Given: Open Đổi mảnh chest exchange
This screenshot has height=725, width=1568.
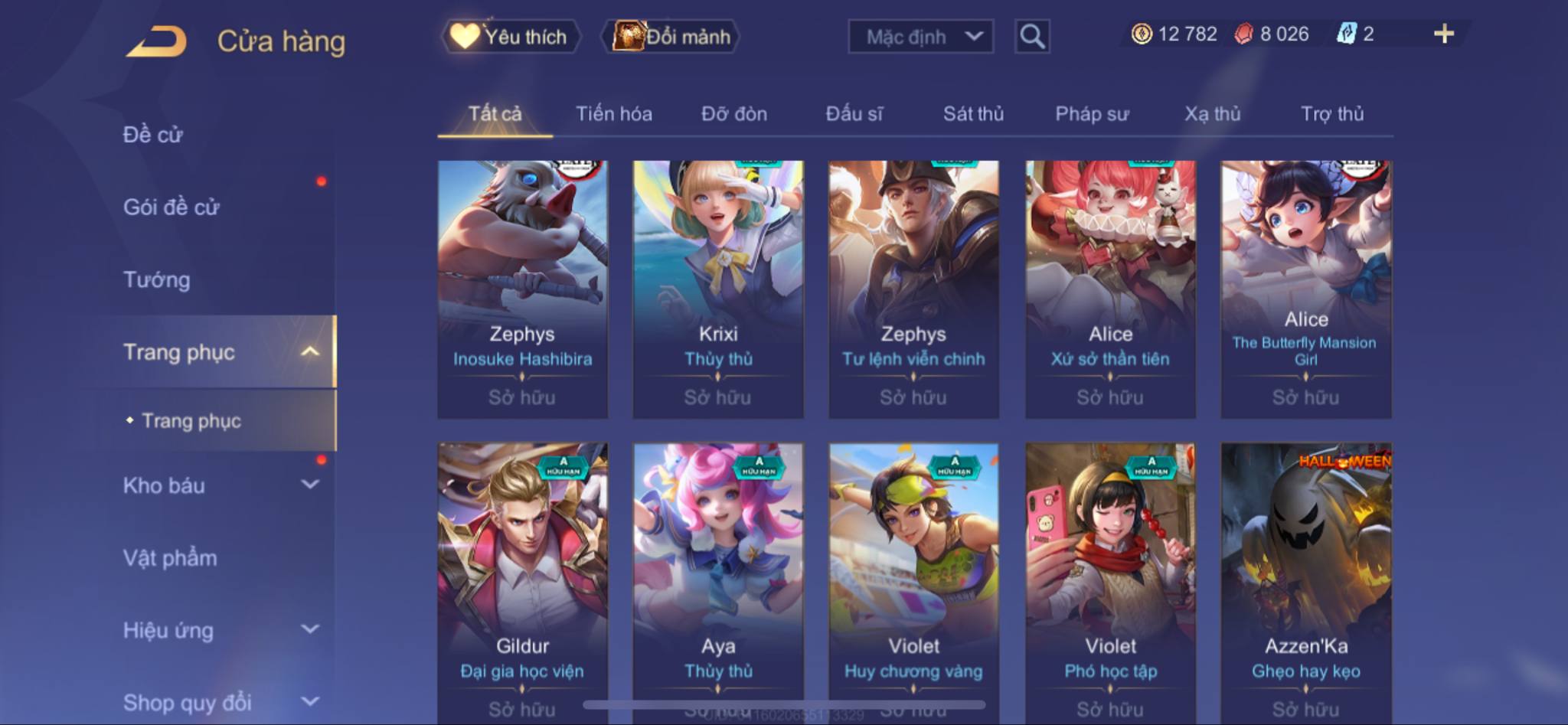Looking at the screenshot, I should (x=671, y=36).
